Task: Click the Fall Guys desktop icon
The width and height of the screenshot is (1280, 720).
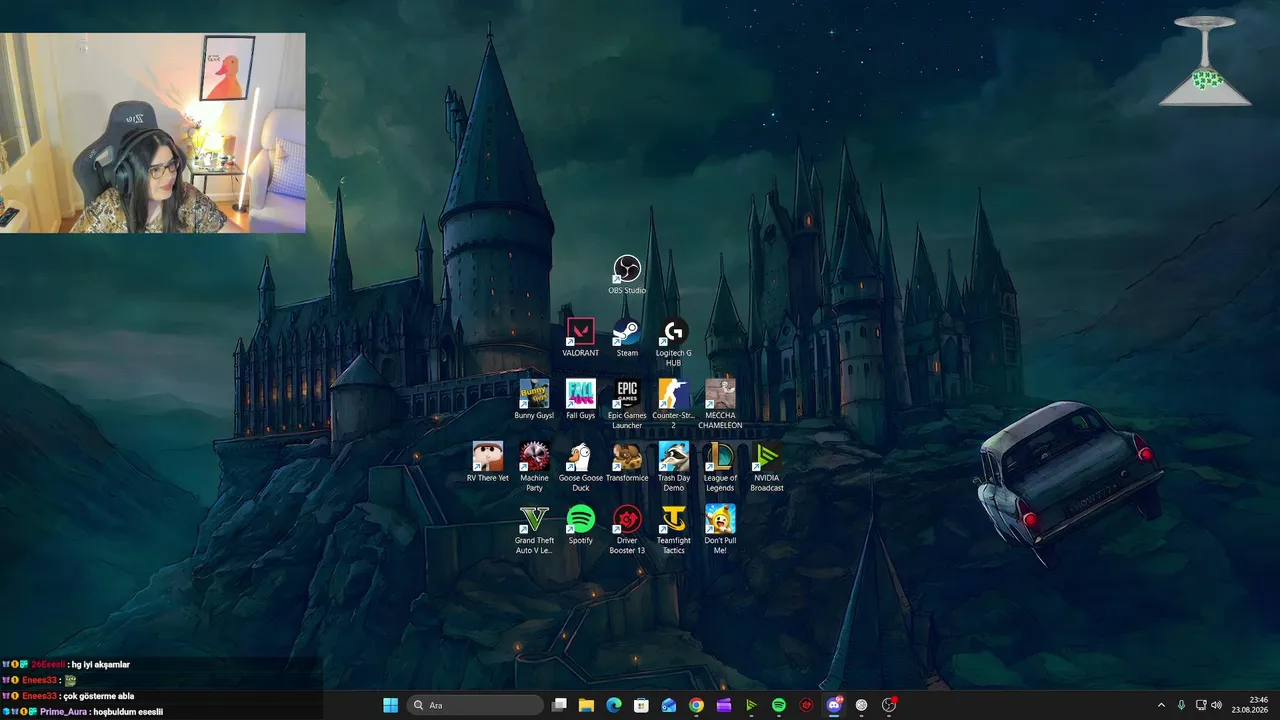Action: (580, 400)
